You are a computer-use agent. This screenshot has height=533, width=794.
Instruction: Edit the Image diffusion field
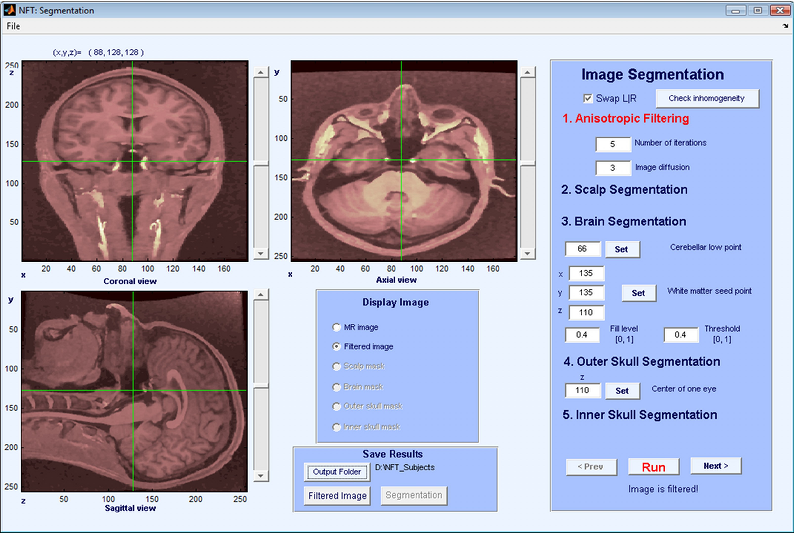click(612, 168)
